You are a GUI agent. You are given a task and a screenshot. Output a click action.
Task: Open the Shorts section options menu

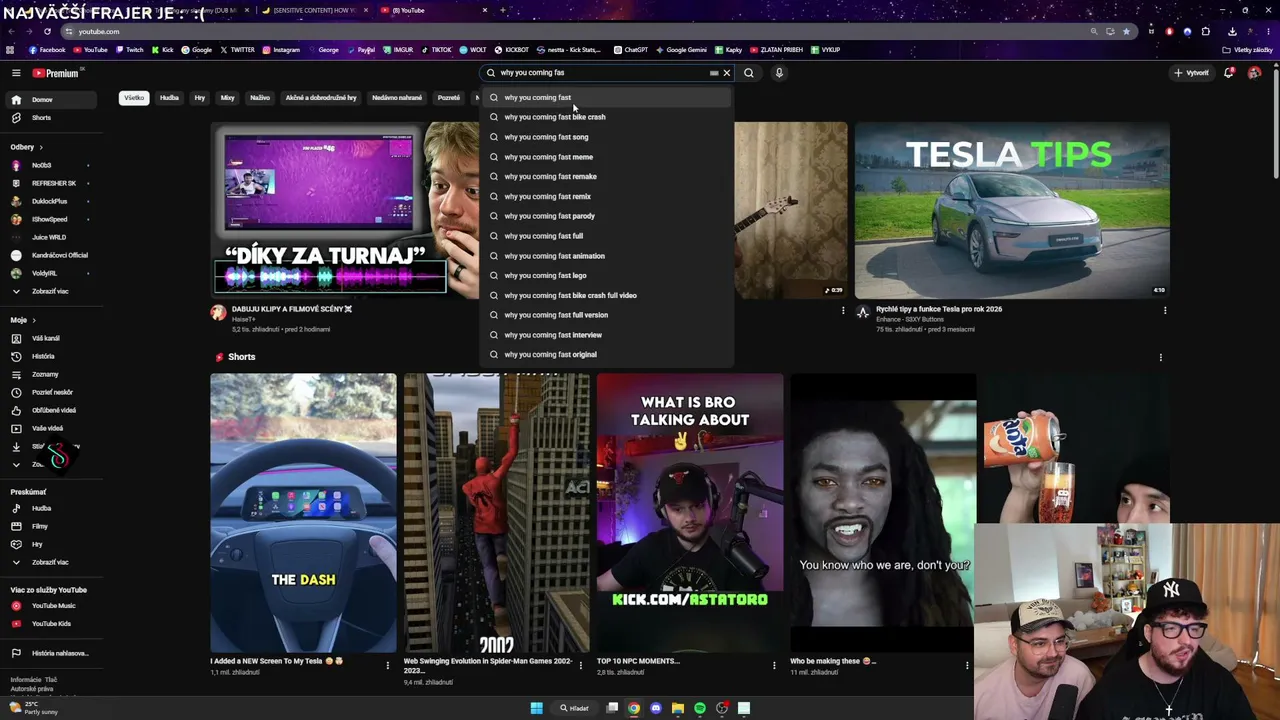click(1160, 357)
